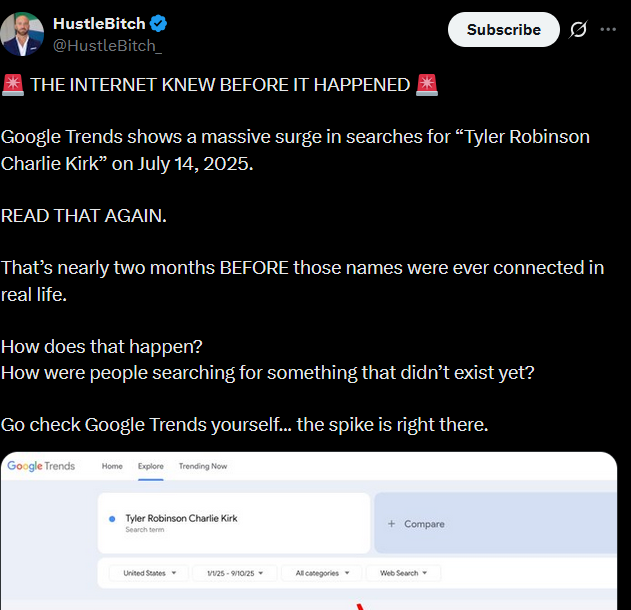Expand the United States region dropdown
Viewport: 631px width, 610px height.
[x=150, y=573]
